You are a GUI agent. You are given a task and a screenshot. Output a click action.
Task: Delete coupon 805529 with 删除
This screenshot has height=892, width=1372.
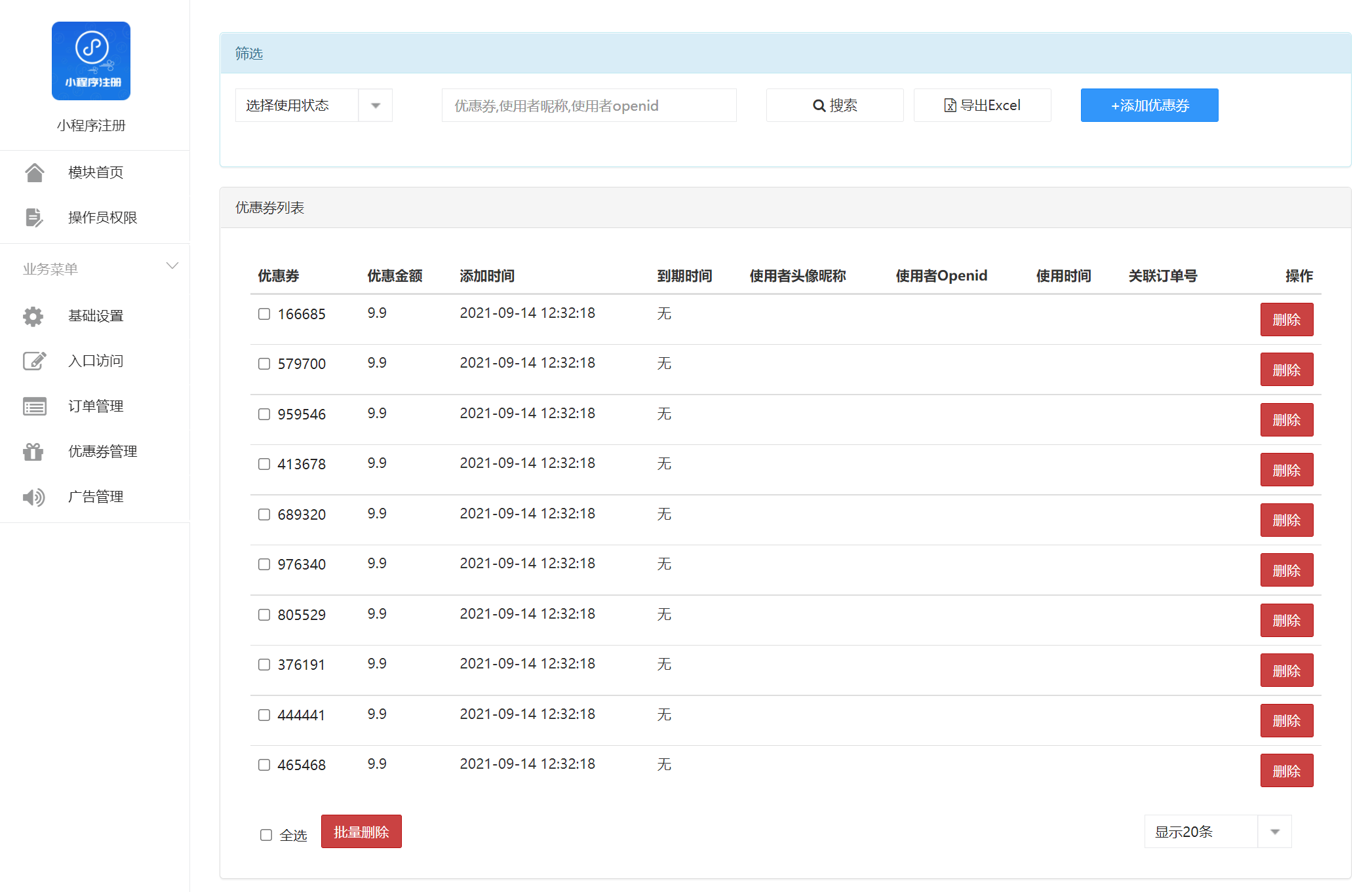pyautogui.click(x=1287, y=621)
